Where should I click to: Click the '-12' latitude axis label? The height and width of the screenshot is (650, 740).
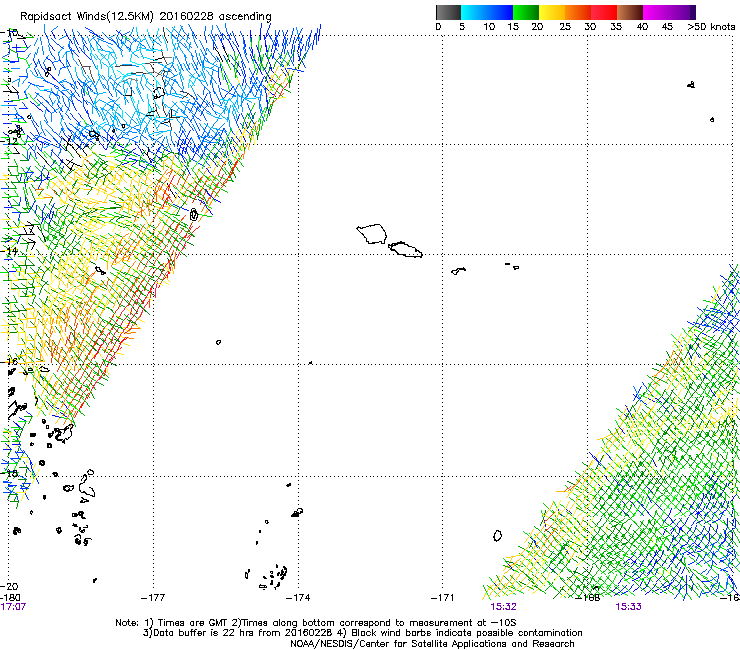tap(10, 141)
